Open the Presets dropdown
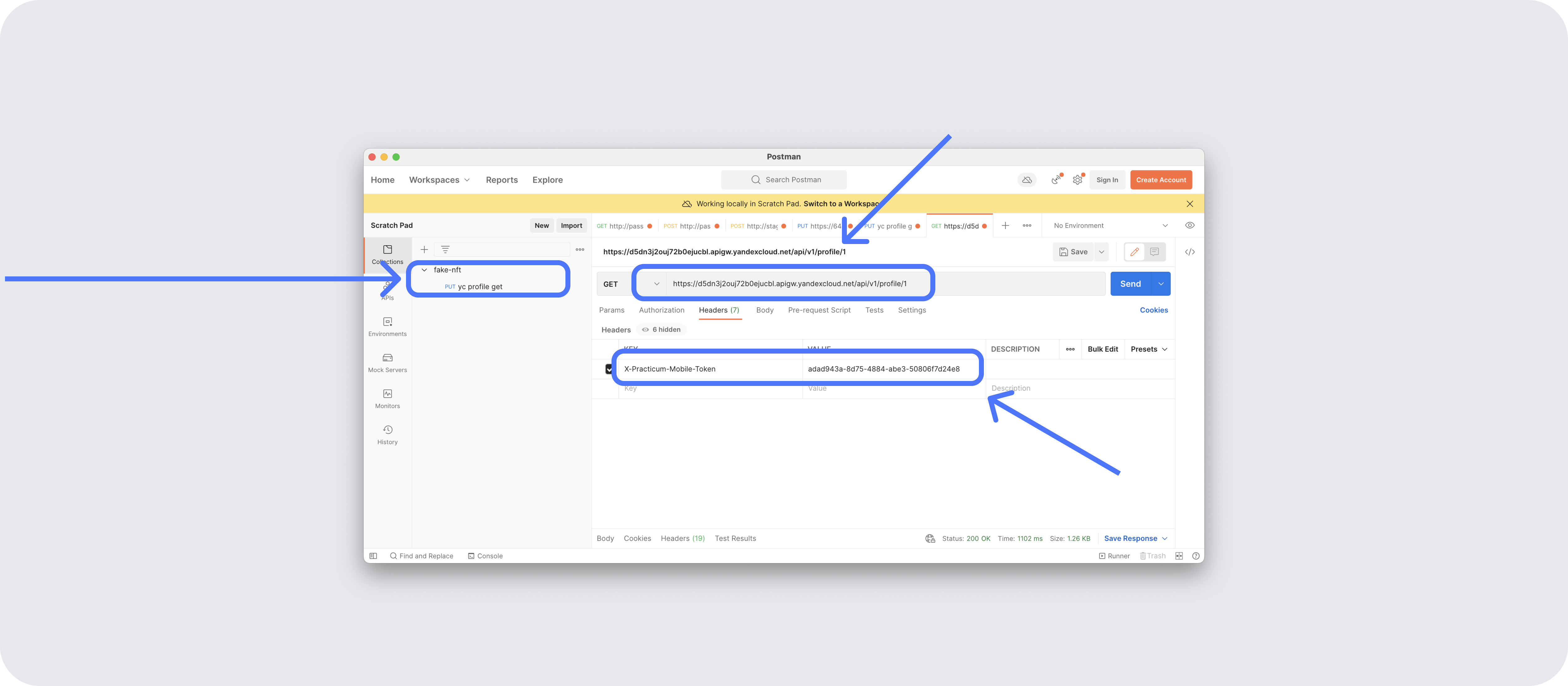The width and height of the screenshot is (1568, 686). [1149, 350]
